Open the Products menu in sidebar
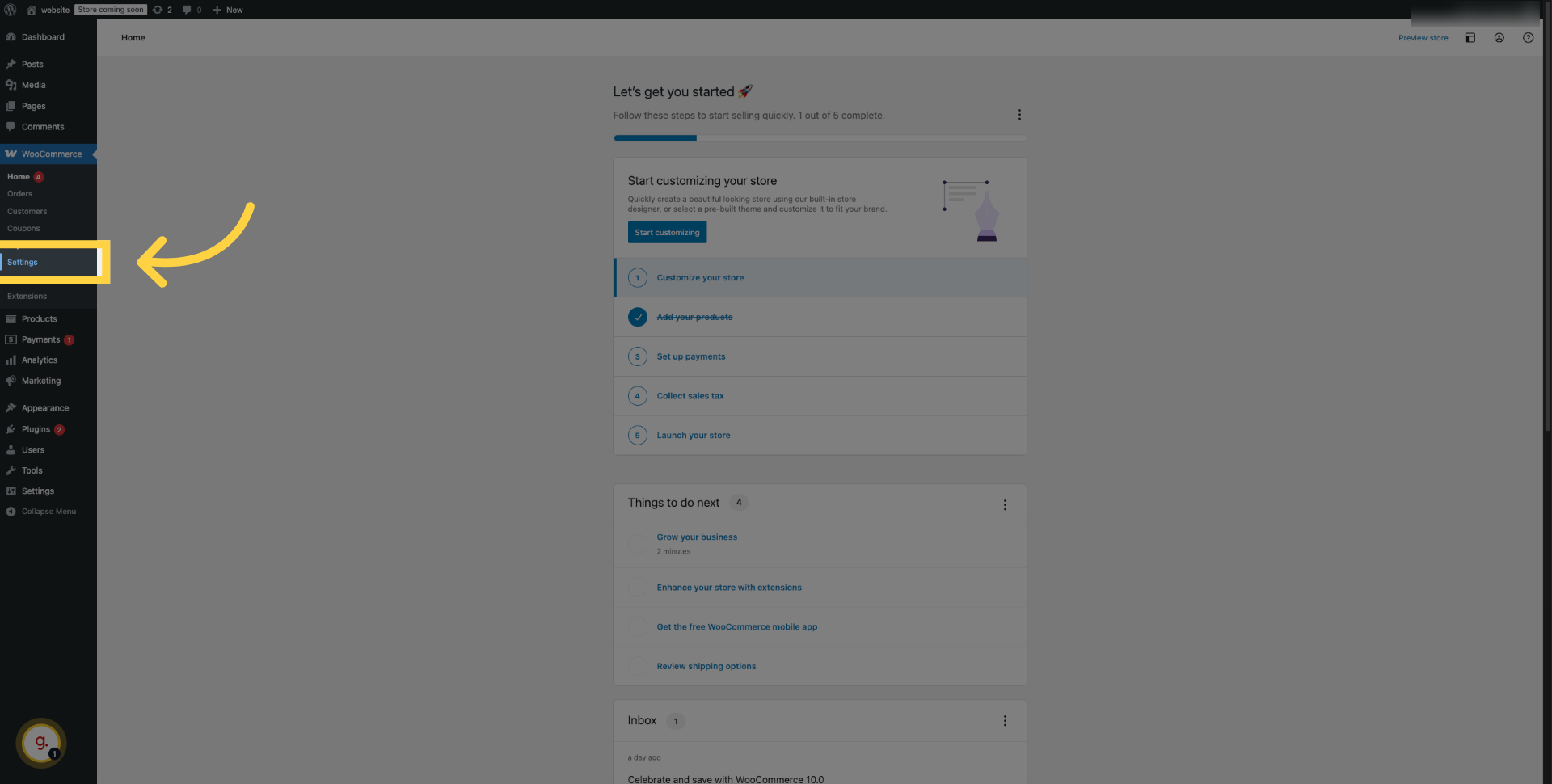 click(39, 319)
